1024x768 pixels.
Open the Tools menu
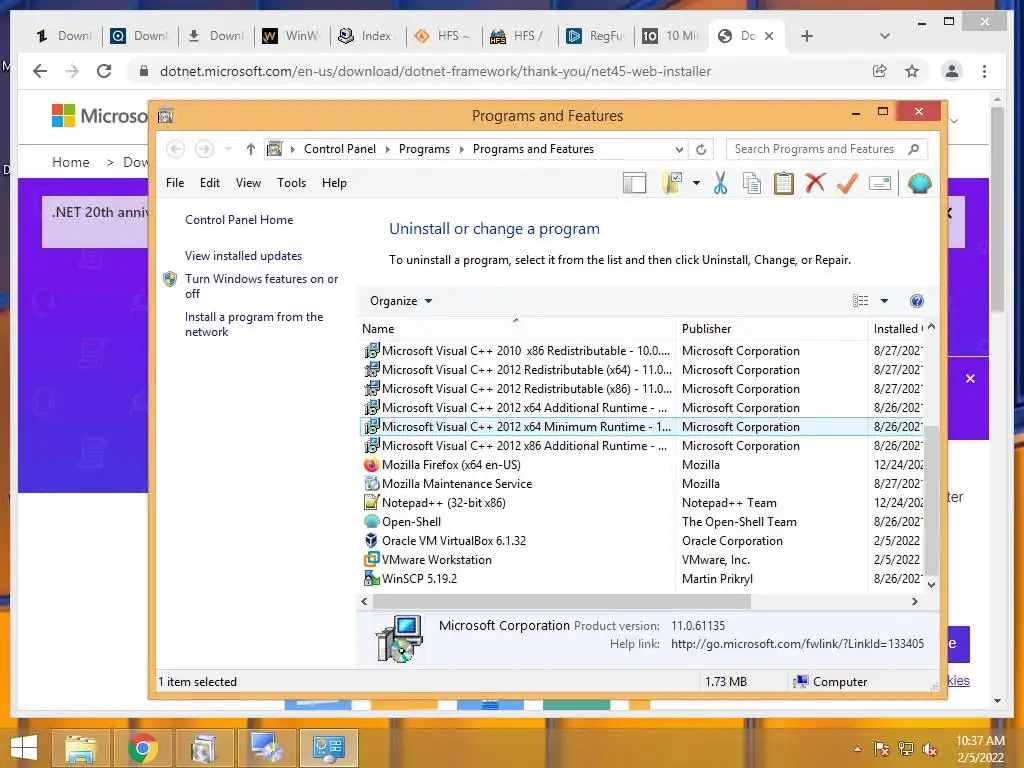(x=291, y=183)
